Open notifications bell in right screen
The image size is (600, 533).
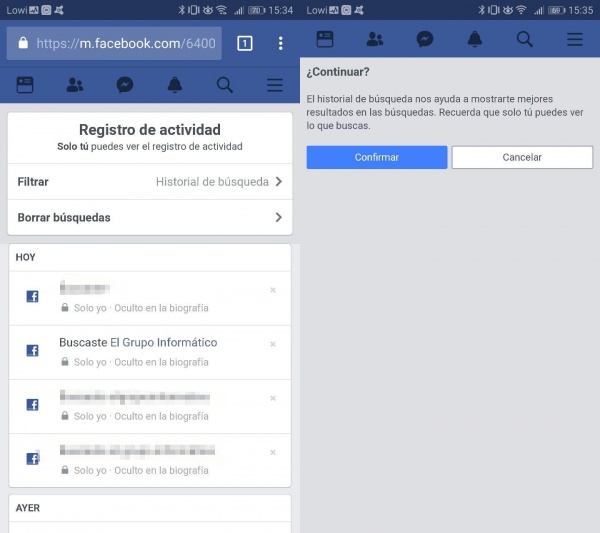tap(475, 39)
